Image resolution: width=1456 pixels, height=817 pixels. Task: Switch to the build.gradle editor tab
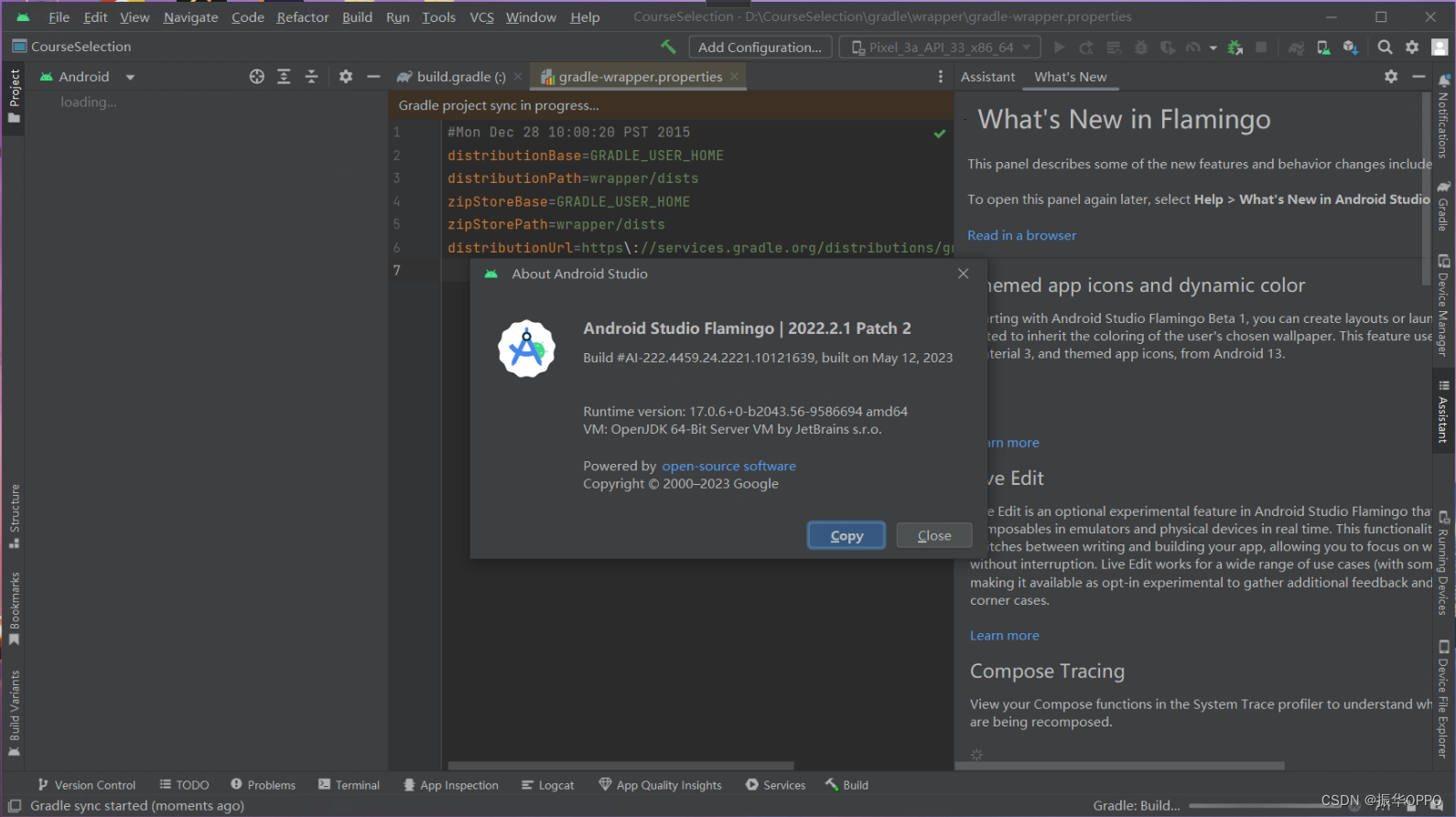(x=460, y=77)
